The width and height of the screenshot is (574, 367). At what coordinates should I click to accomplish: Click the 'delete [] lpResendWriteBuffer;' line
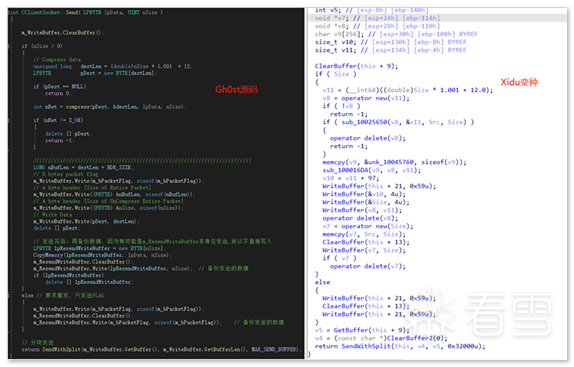pyautogui.click(x=89, y=282)
